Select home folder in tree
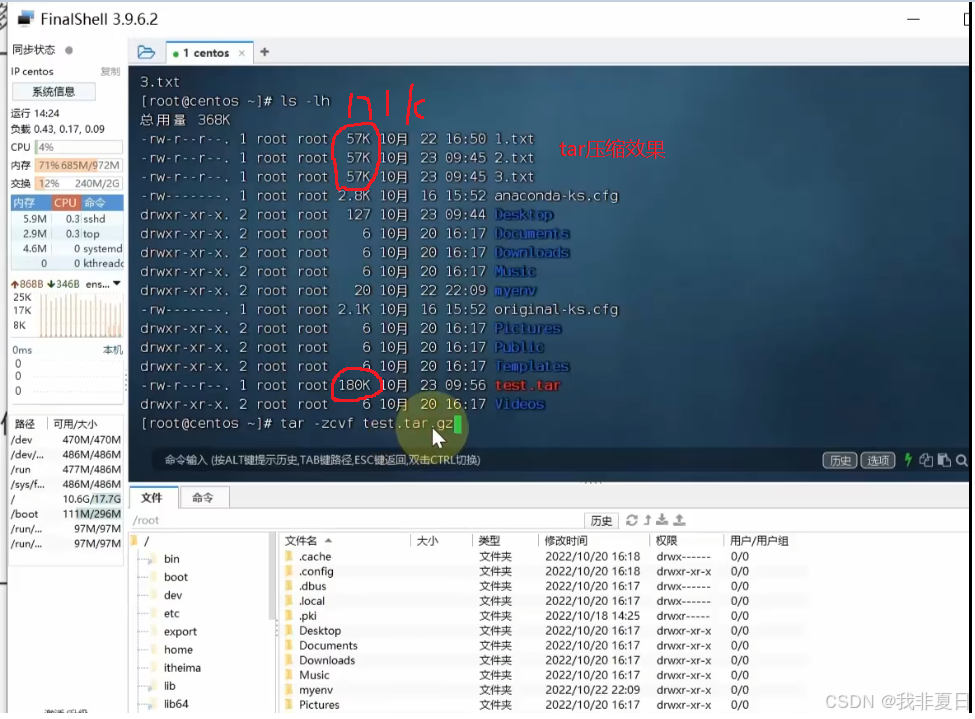 coord(178,649)
